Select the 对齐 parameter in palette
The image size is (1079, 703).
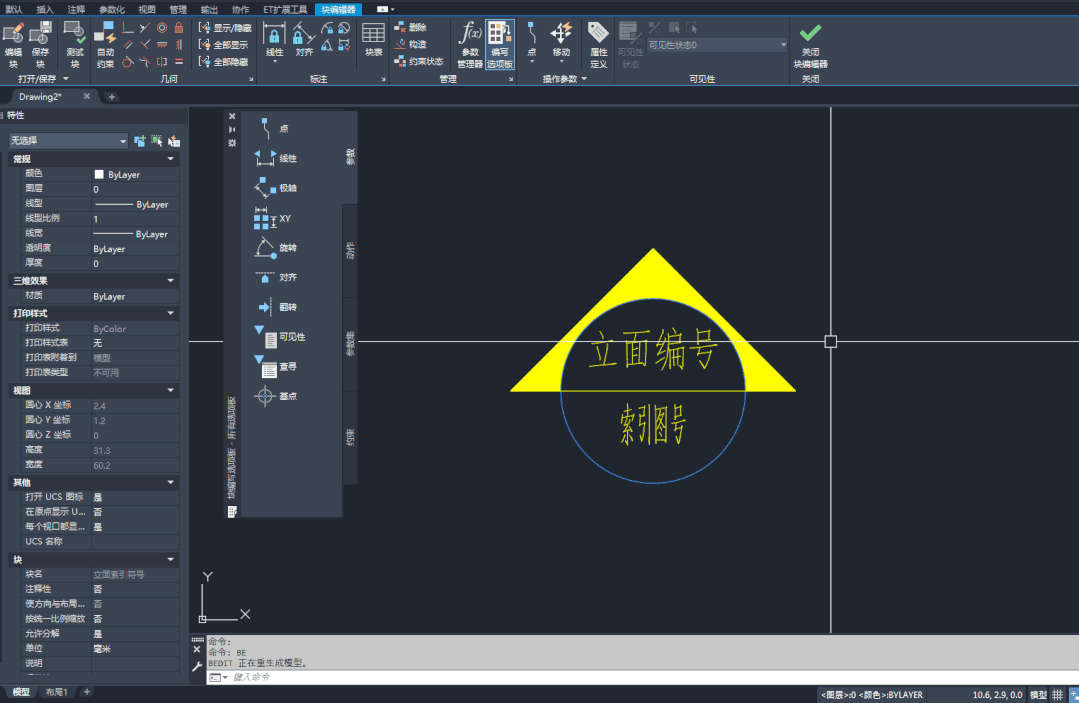[276, 277]
